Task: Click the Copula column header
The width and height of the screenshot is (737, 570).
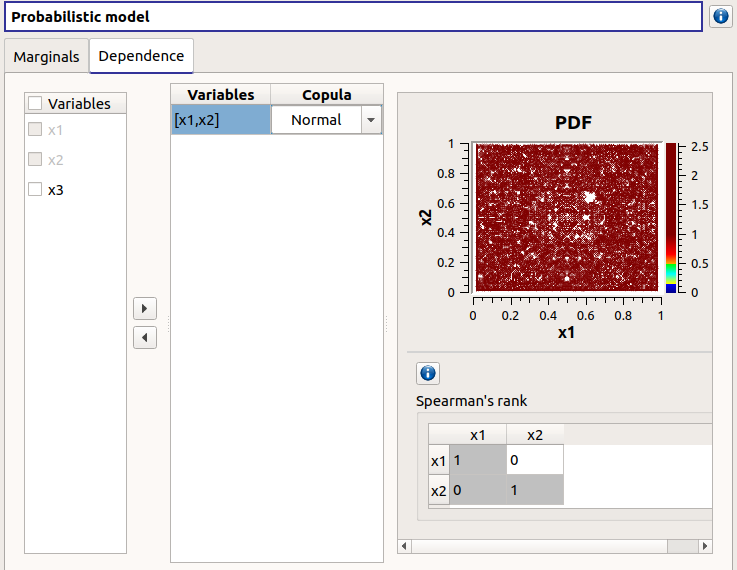Action: tap(326, 95)
